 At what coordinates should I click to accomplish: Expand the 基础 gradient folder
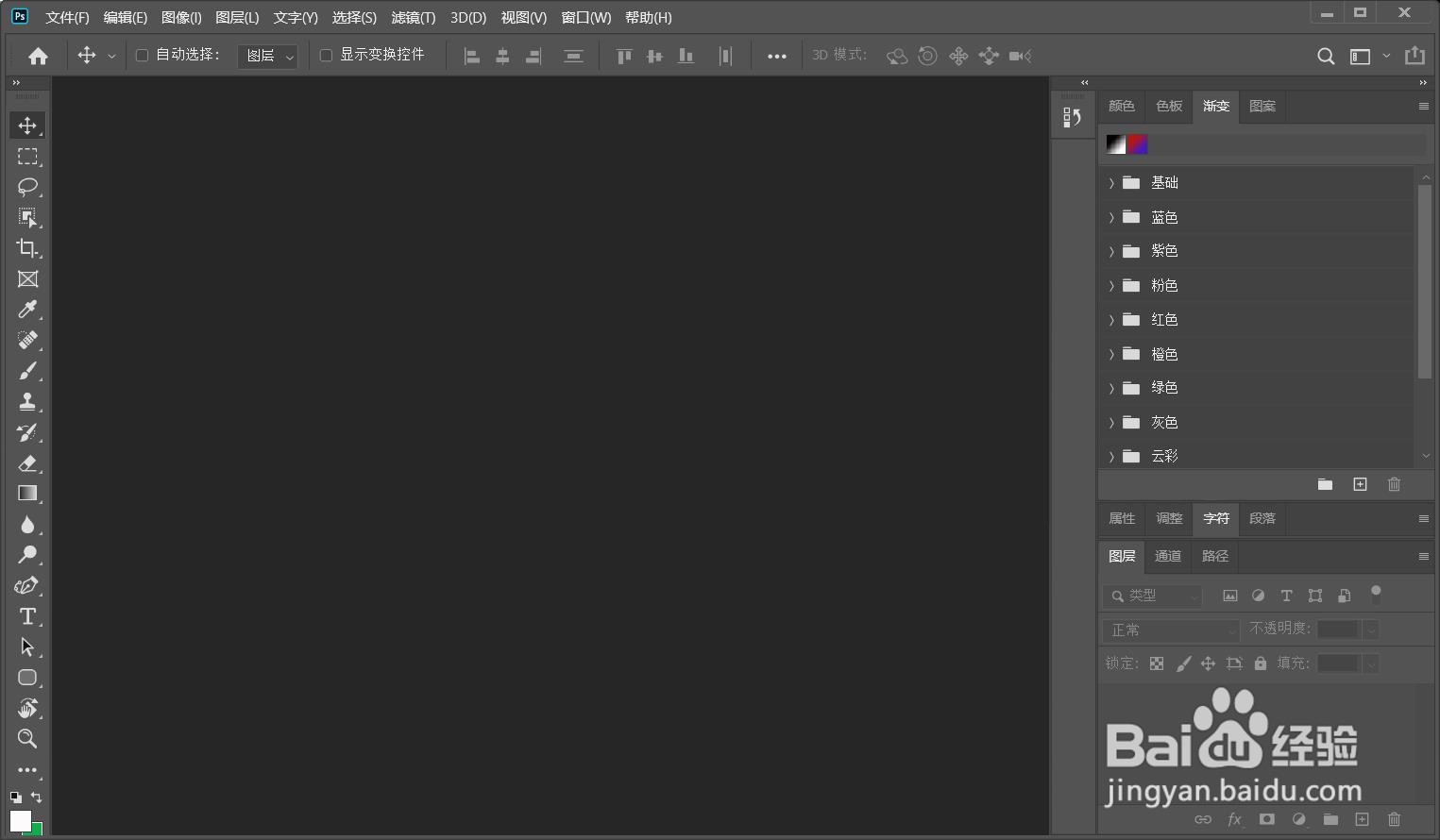tap(1111, 183)
